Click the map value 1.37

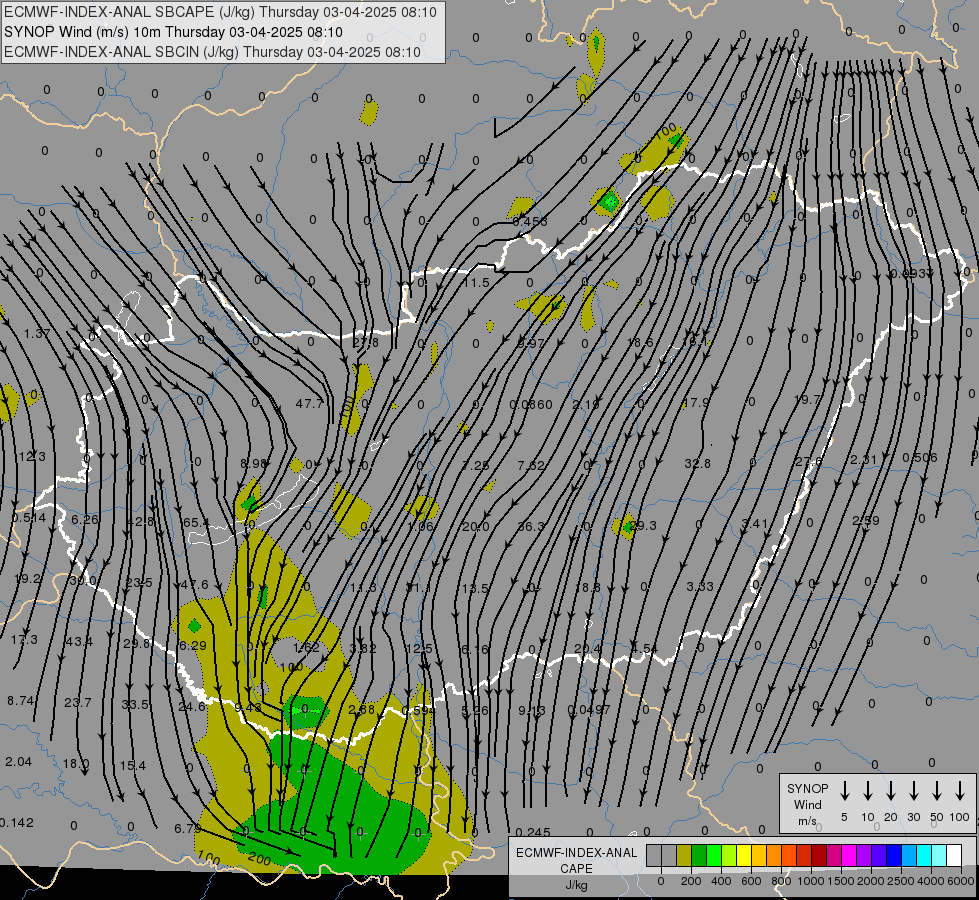37,334
